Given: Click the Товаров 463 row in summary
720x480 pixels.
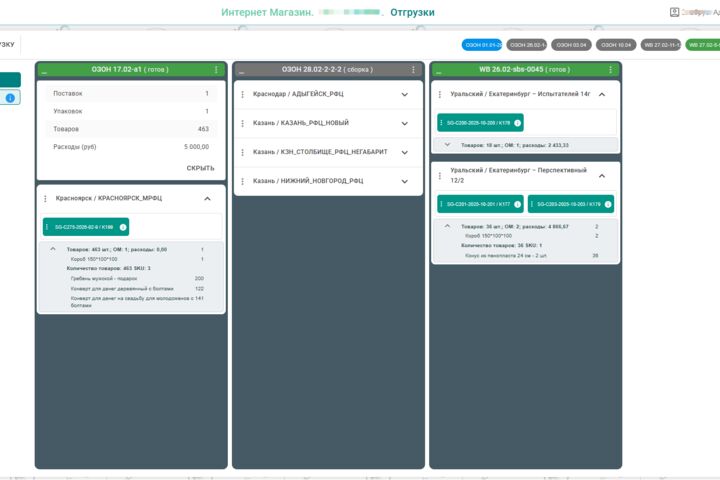Looking at the screenshot, I should tap(131, 129).
